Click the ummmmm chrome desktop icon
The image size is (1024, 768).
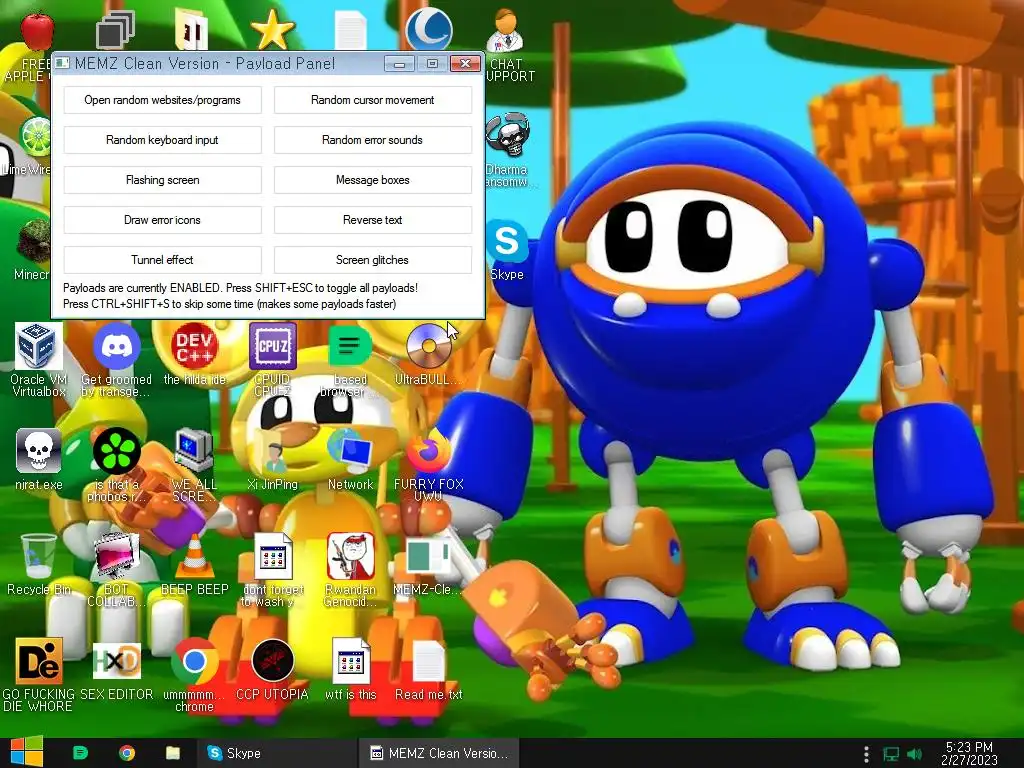point(195,661)
